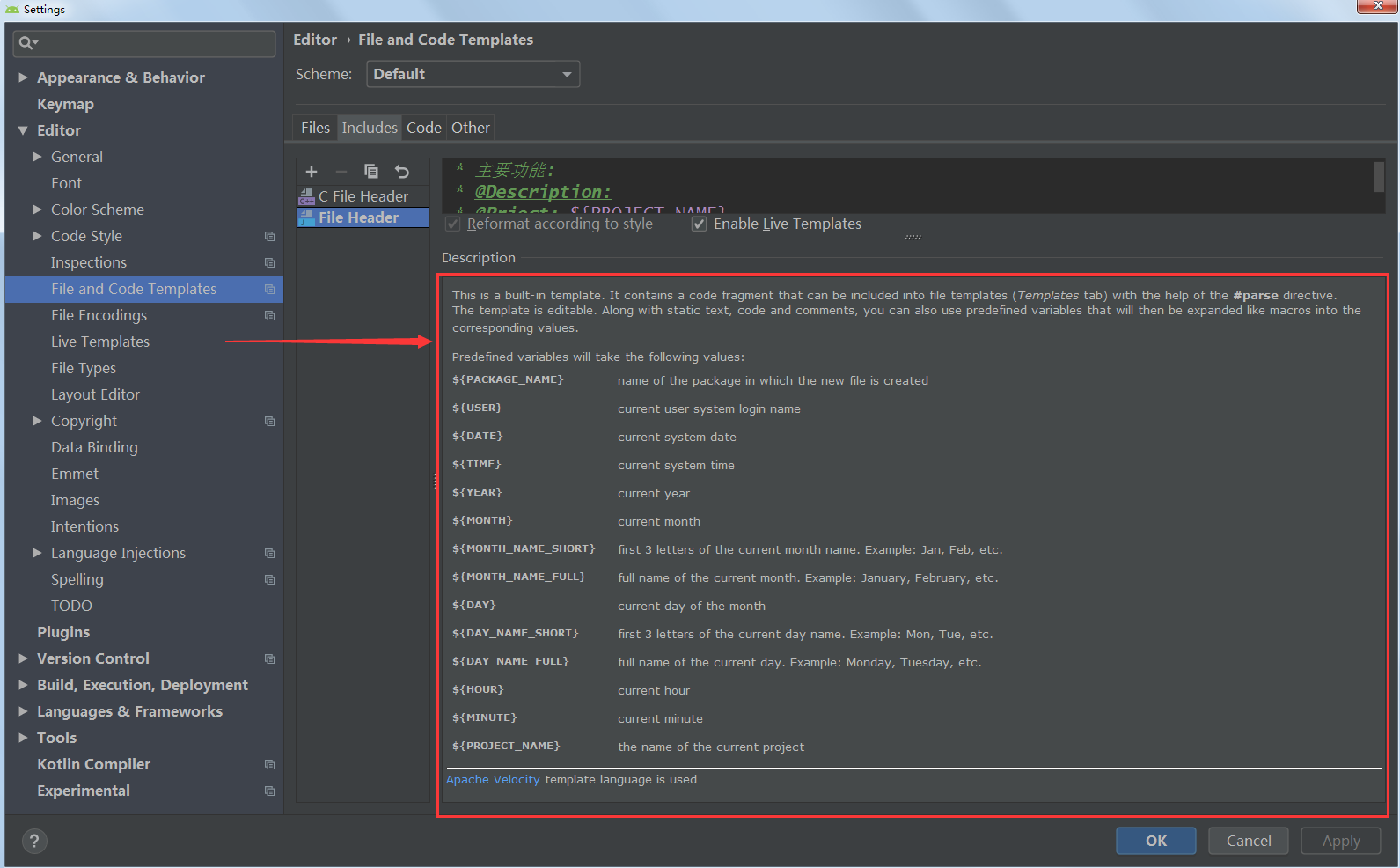
Task: Click the Editor breadcrumb label
Action: (315, 40)
